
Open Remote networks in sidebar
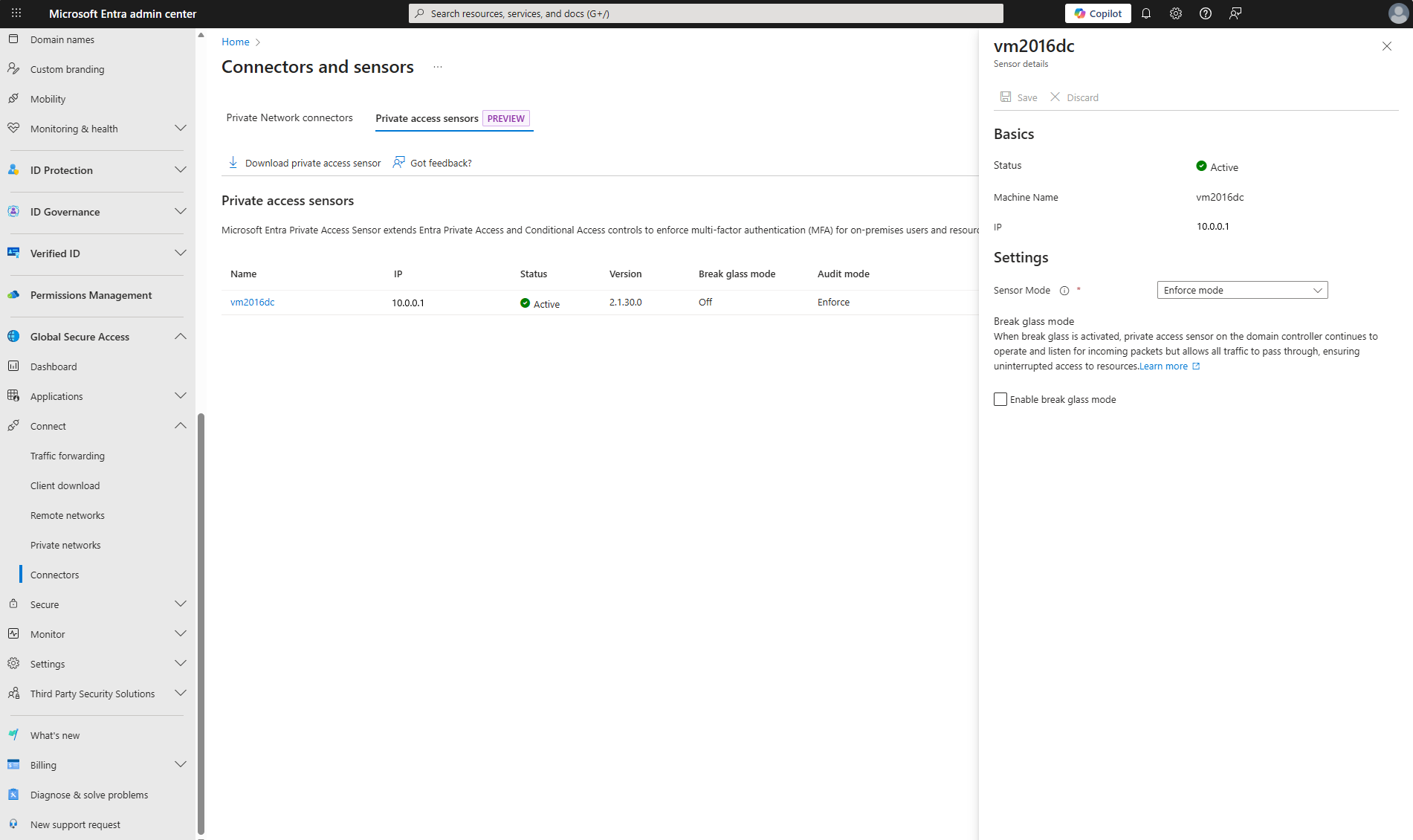tap(68, 515)
